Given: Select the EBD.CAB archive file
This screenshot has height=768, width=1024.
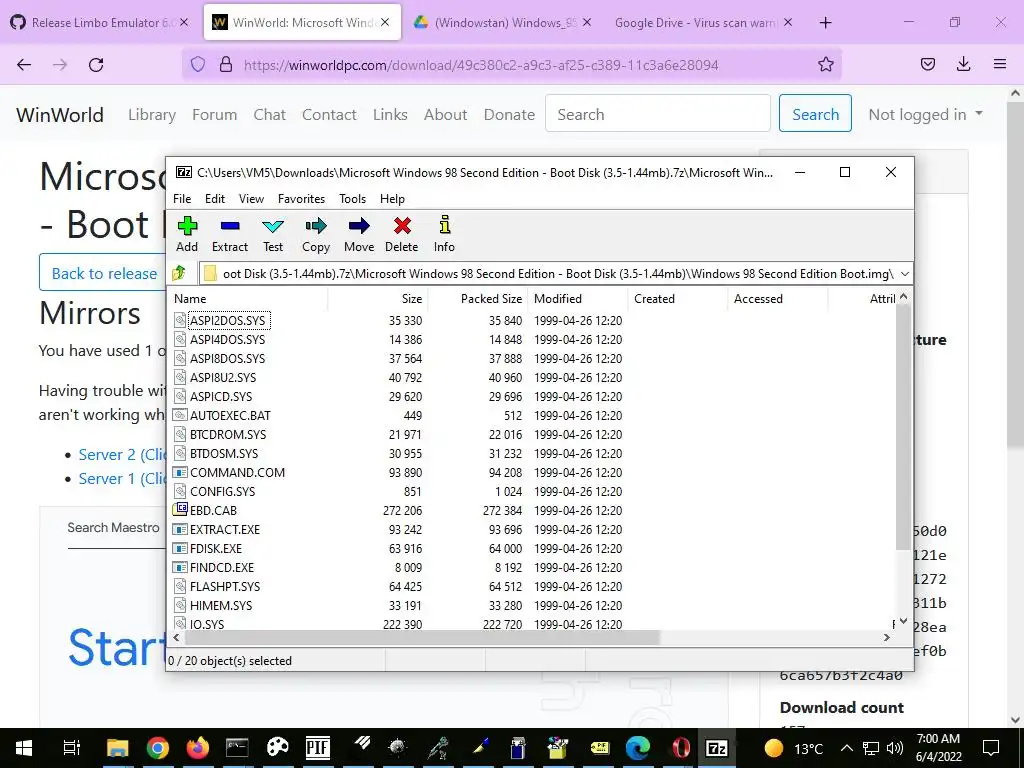Looking at the screenshot, I should coord(214,510).
